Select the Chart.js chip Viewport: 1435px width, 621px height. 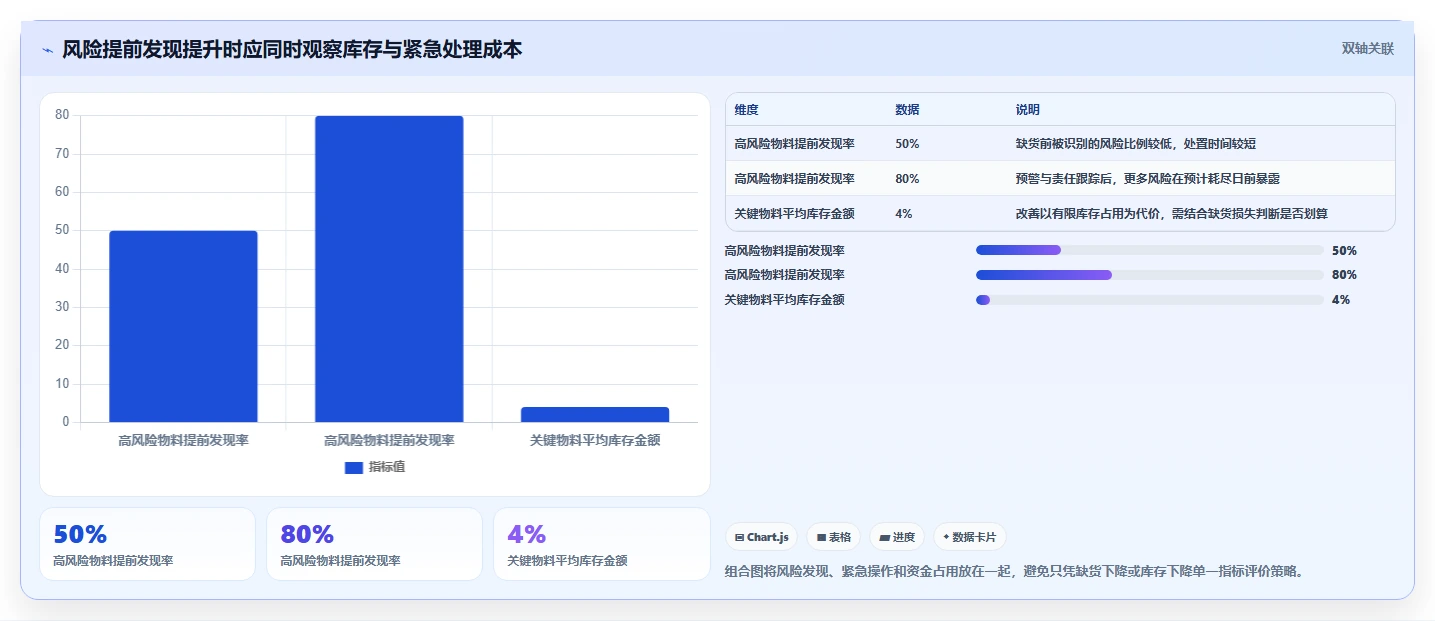pyautogui.click(x=762, y=537)
